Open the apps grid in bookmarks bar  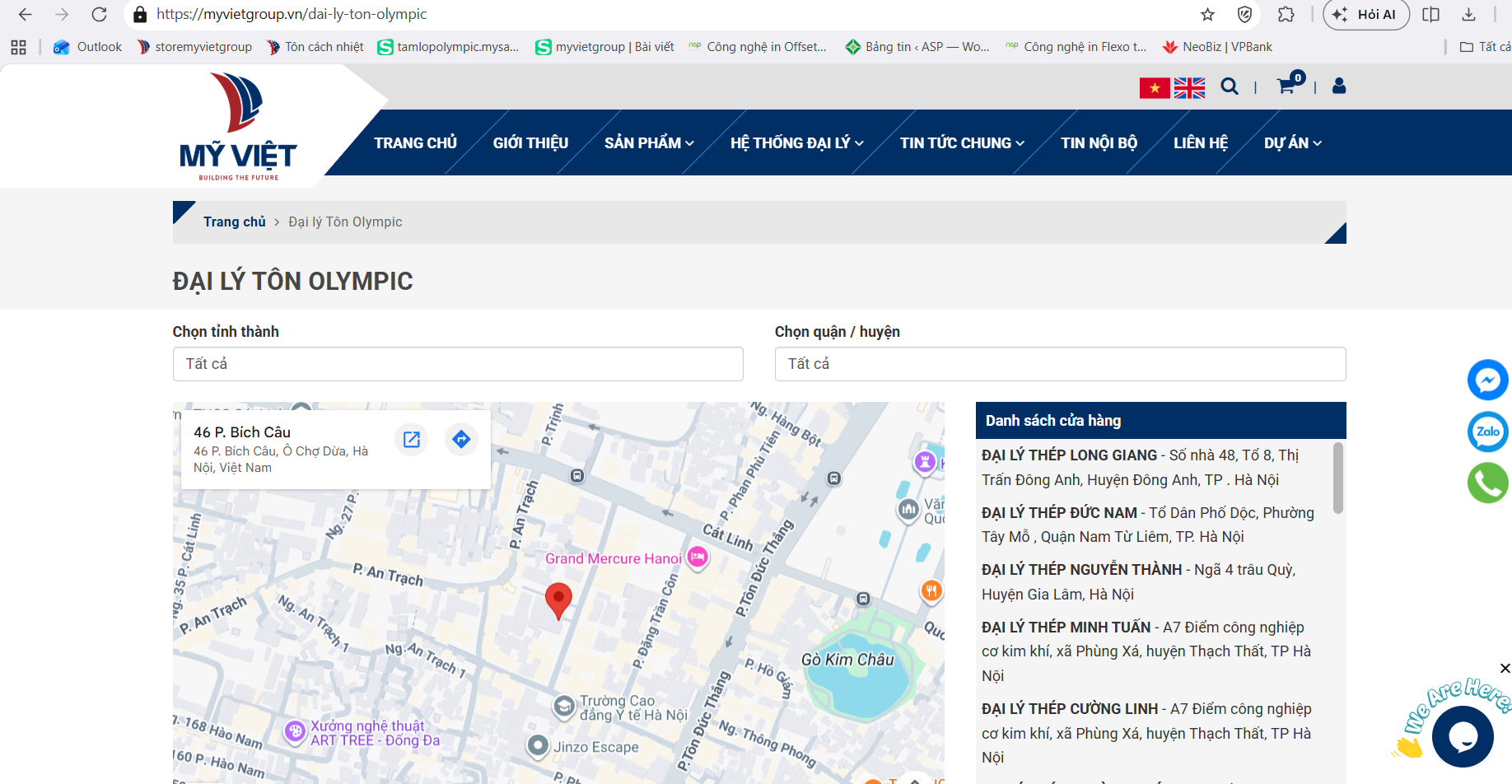pos(18,47)
